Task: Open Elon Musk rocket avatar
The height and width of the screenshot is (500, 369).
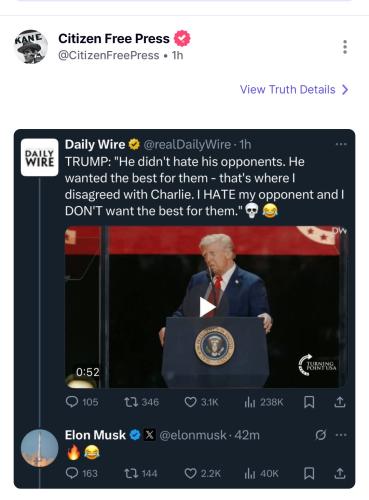Action: tap(39, 448)
